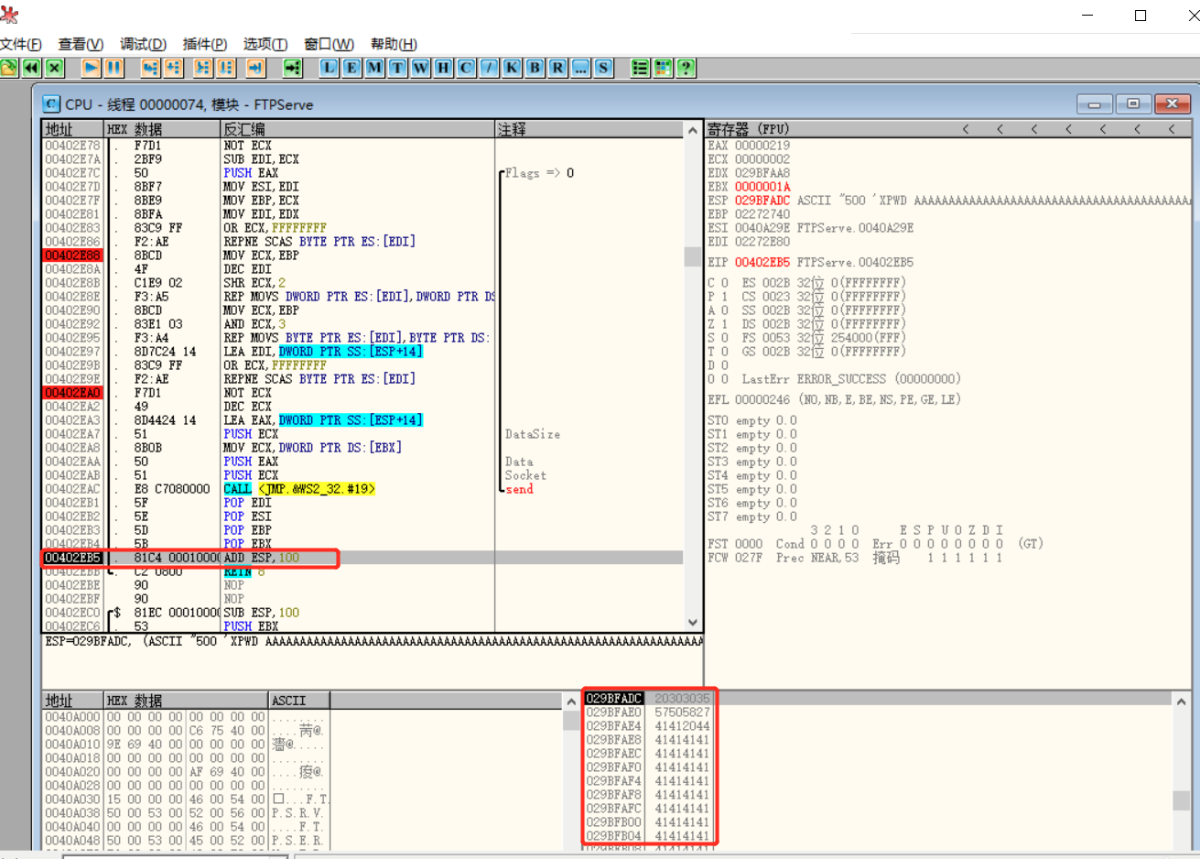Viewport: 1200px width, 859px height.
Task: Click disassembly scrollbar up arrow
Action: [692, 130]
